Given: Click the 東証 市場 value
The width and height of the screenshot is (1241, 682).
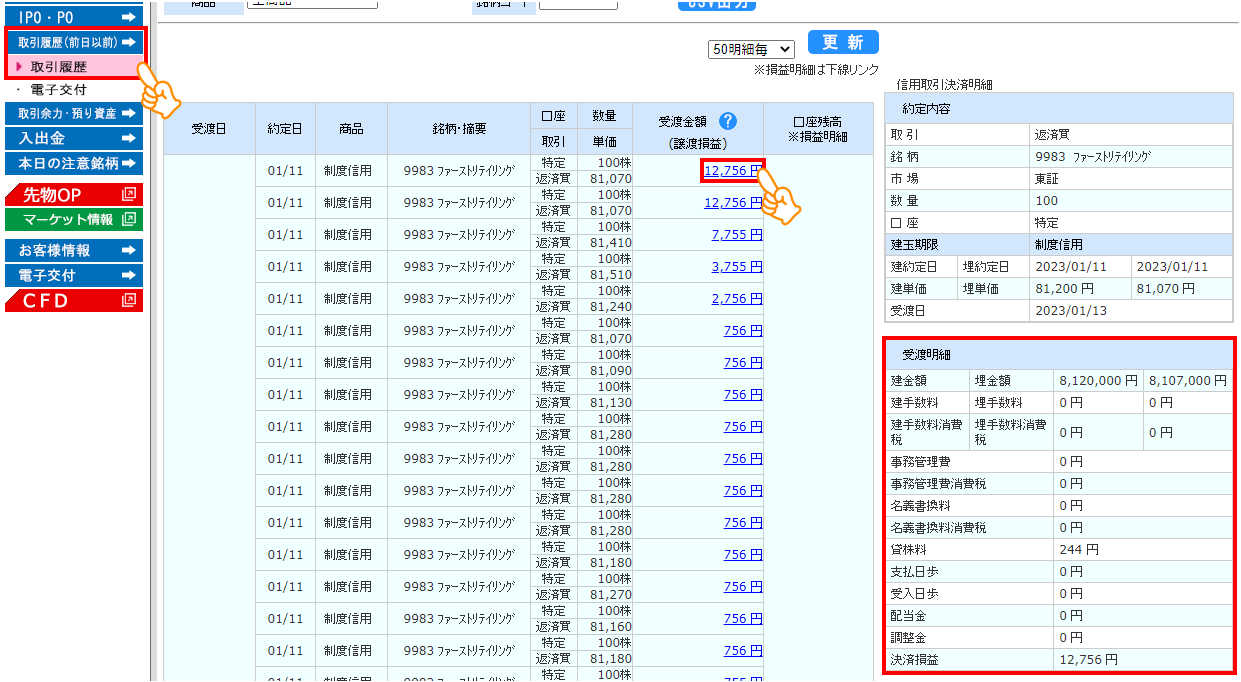Looking at the screenshot, I should 1047,178.
